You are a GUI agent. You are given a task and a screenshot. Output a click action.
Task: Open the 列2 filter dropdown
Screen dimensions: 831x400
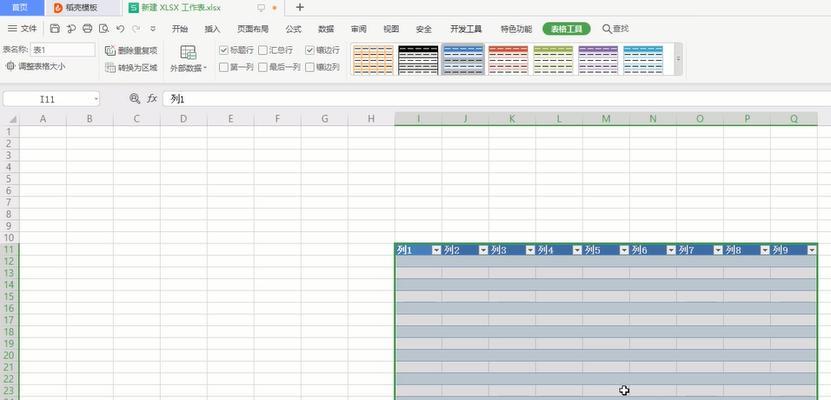tap(483, 251)
